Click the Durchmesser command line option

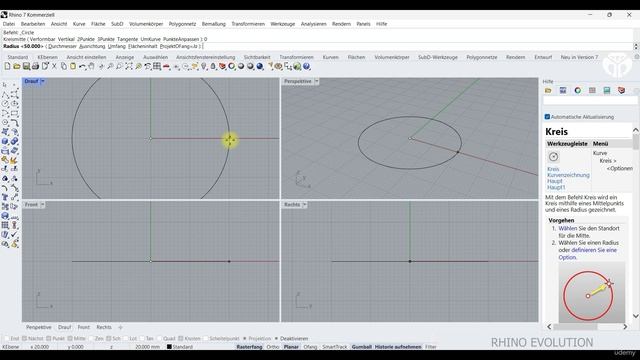62,46
